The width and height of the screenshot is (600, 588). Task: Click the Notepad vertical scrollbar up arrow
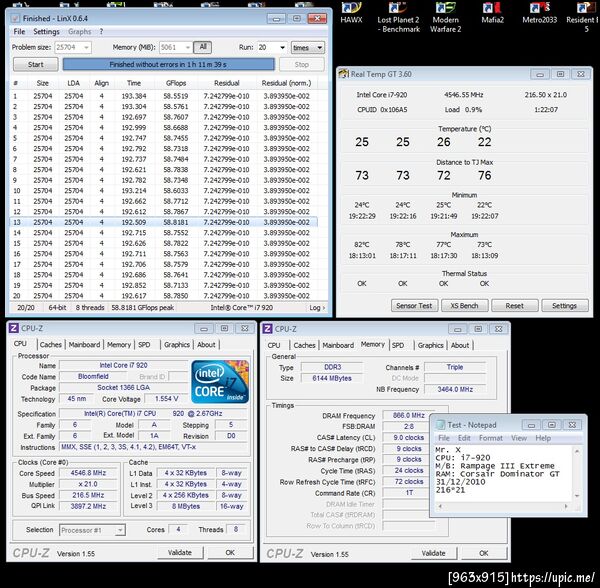[x=577, y=451]
